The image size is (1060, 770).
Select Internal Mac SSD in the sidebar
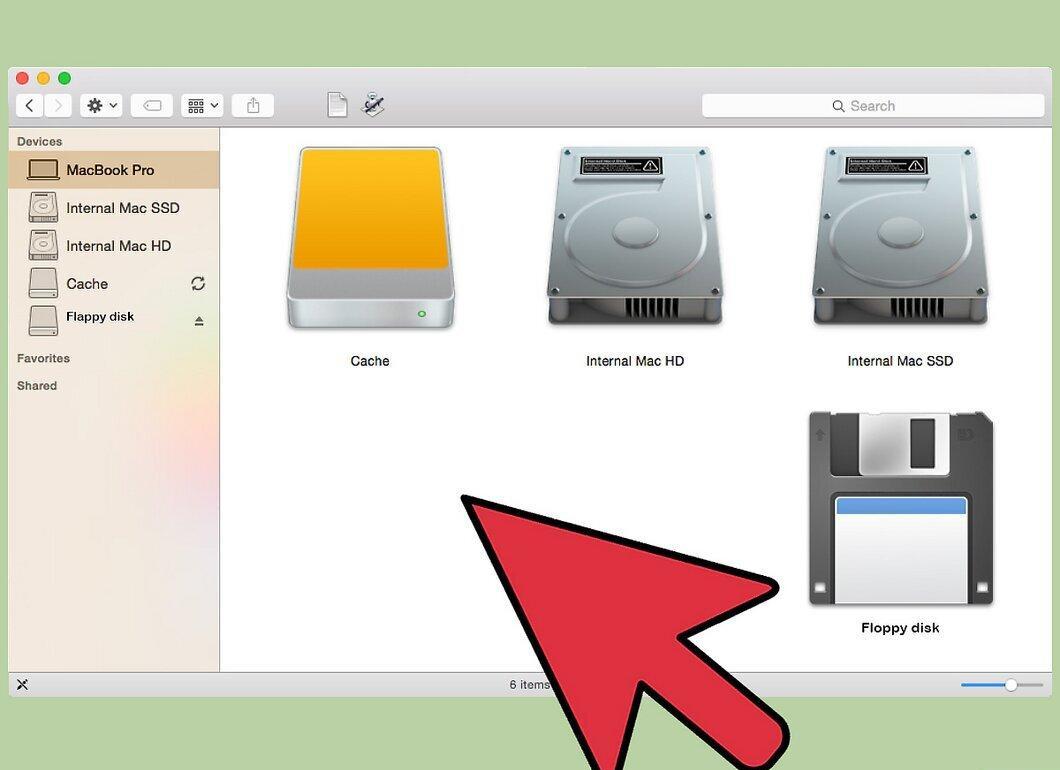tap(114, 208)
